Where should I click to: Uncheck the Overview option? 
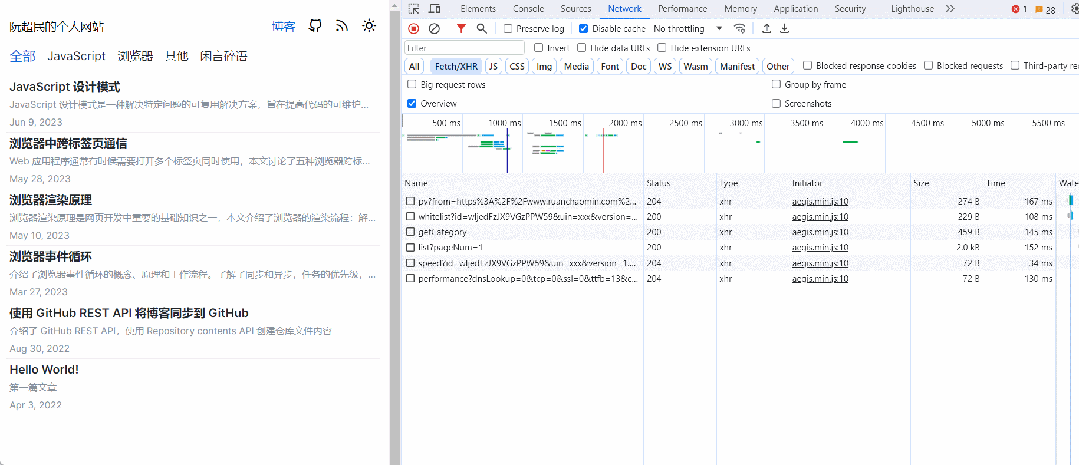pyautogui.click(x=412, y=103)
